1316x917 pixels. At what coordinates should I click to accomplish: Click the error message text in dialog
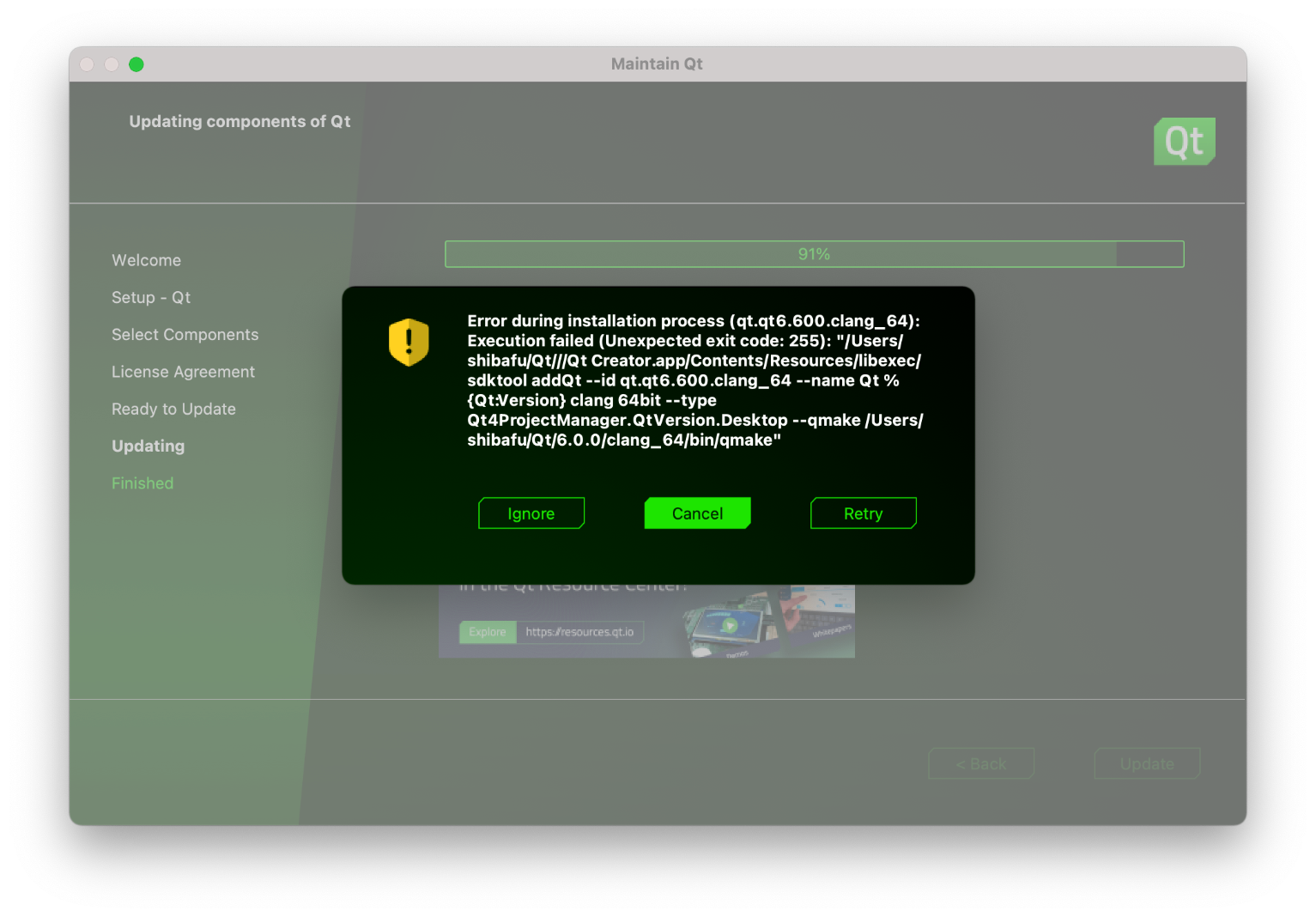(694, 380)
